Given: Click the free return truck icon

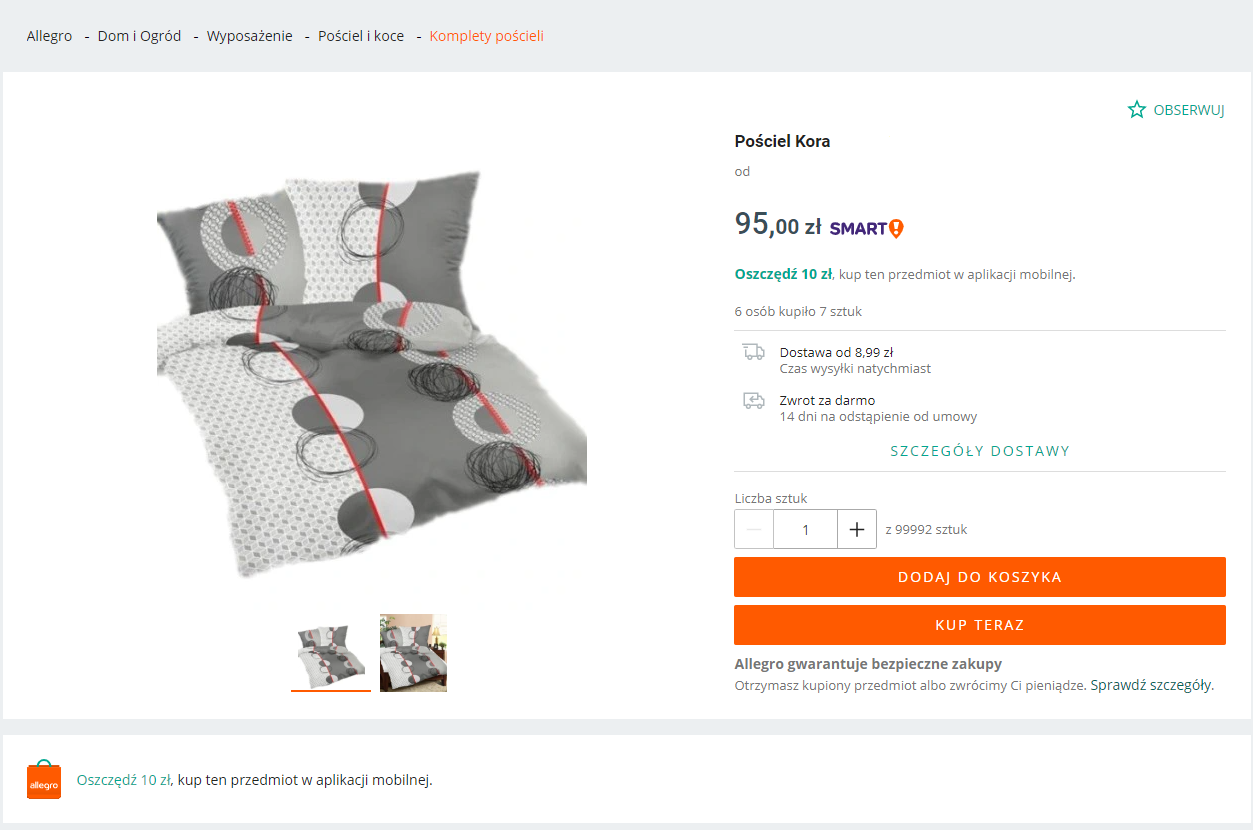Looking at the screenshot, I should click(753, 401).
